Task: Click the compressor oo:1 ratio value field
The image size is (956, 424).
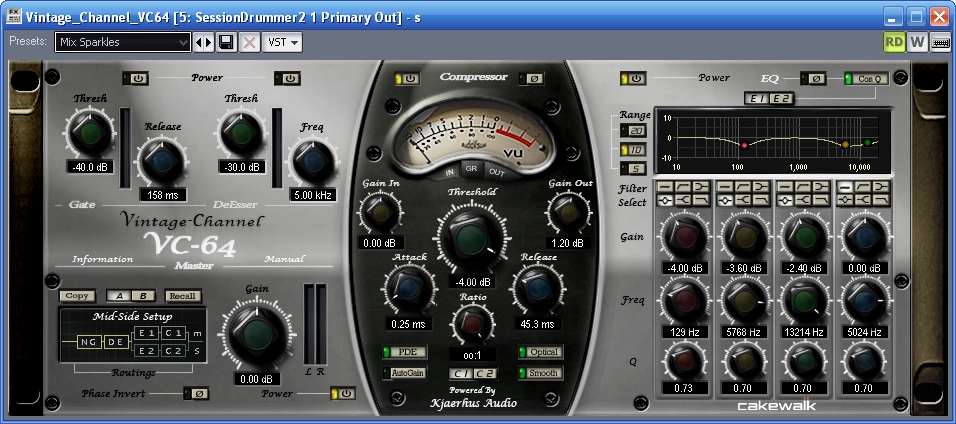Action: 473,354
